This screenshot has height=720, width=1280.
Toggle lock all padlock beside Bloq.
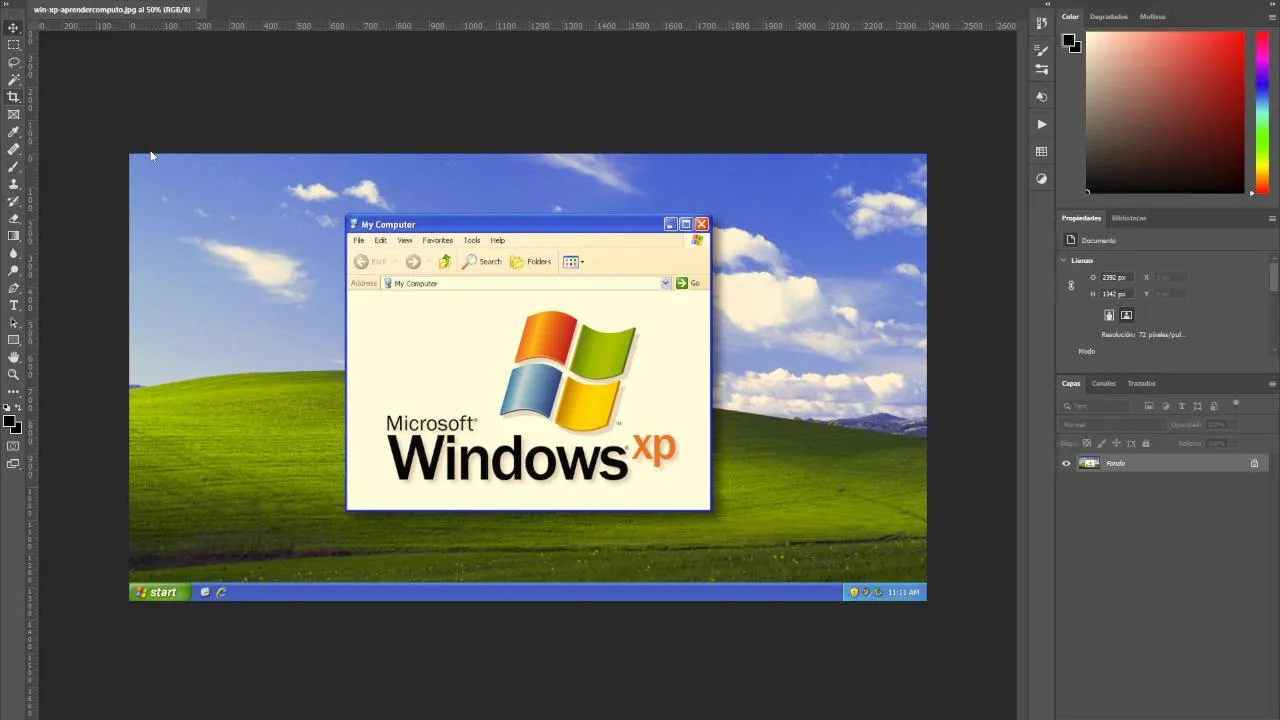click(x=1146, y=443)
